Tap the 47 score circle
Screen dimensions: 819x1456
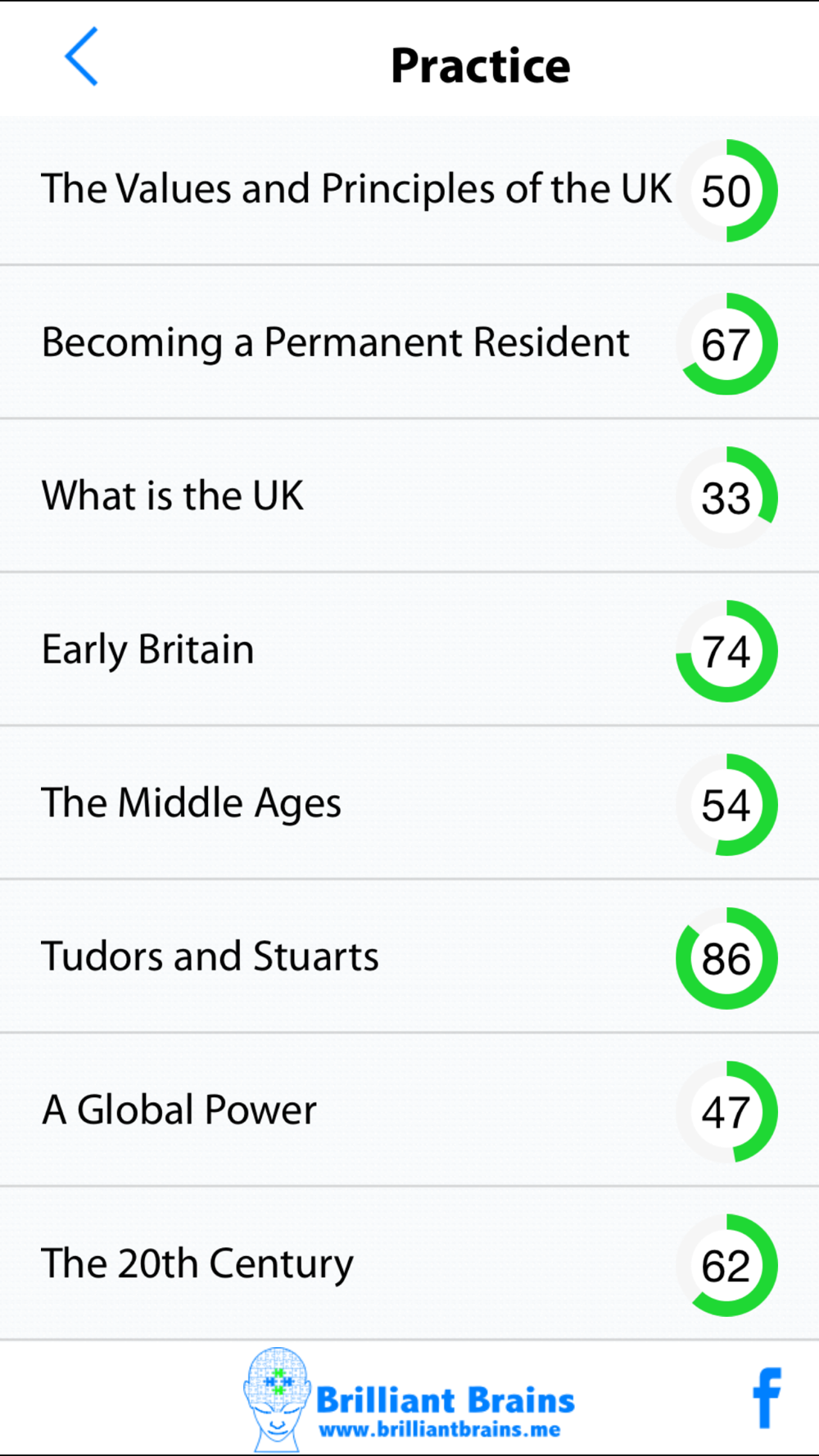pos(726,1112)
